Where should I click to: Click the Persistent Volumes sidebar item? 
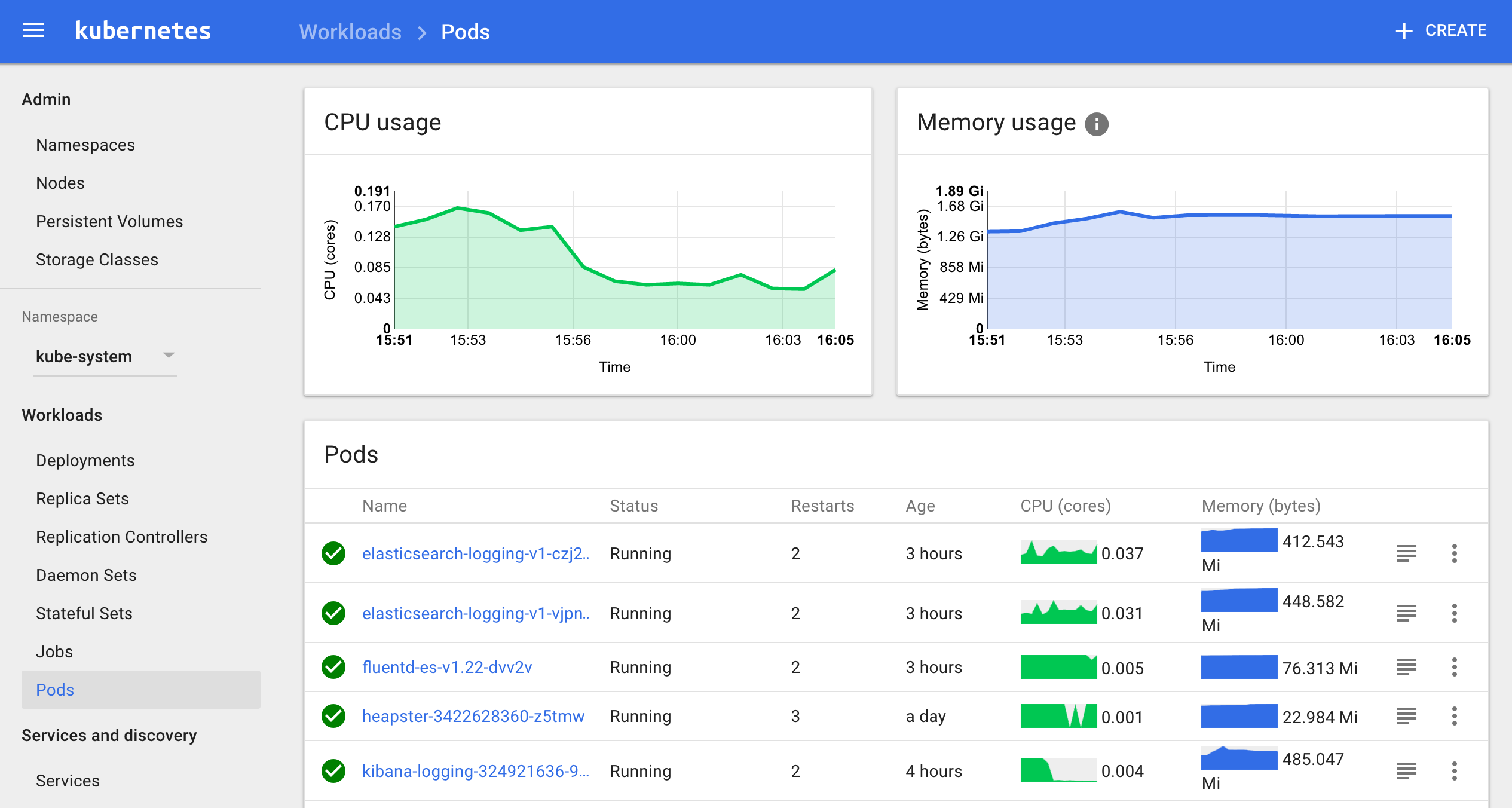tap(110, 221)
